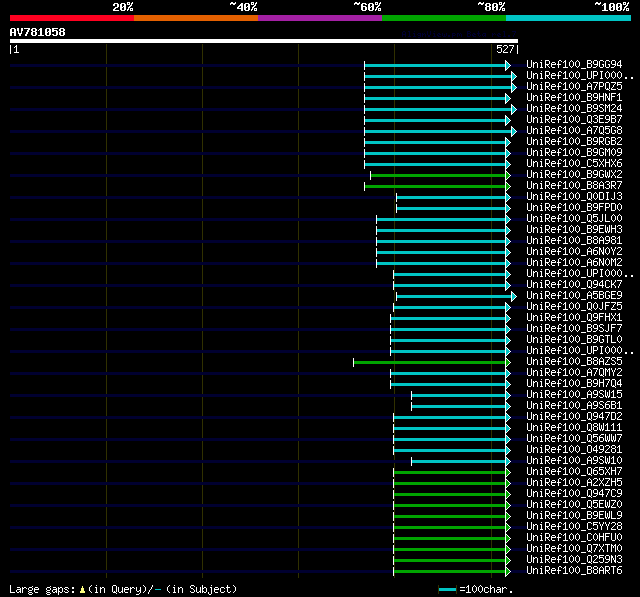Select the UniRef100_C5XHX6 label
The height and width of the screenshot is (597, 640).
pyautogui.click(x=574, y=164)
